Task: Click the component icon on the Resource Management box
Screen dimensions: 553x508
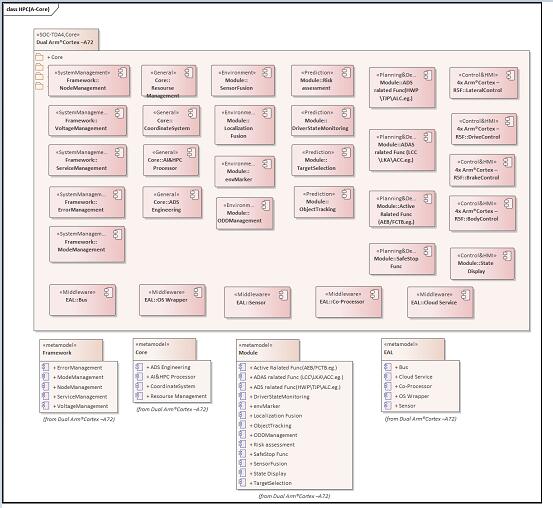Action: pos(189,73)
